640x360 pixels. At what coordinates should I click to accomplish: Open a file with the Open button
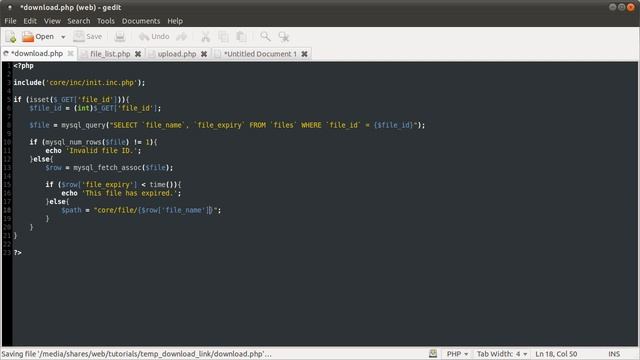coord(38,37)
